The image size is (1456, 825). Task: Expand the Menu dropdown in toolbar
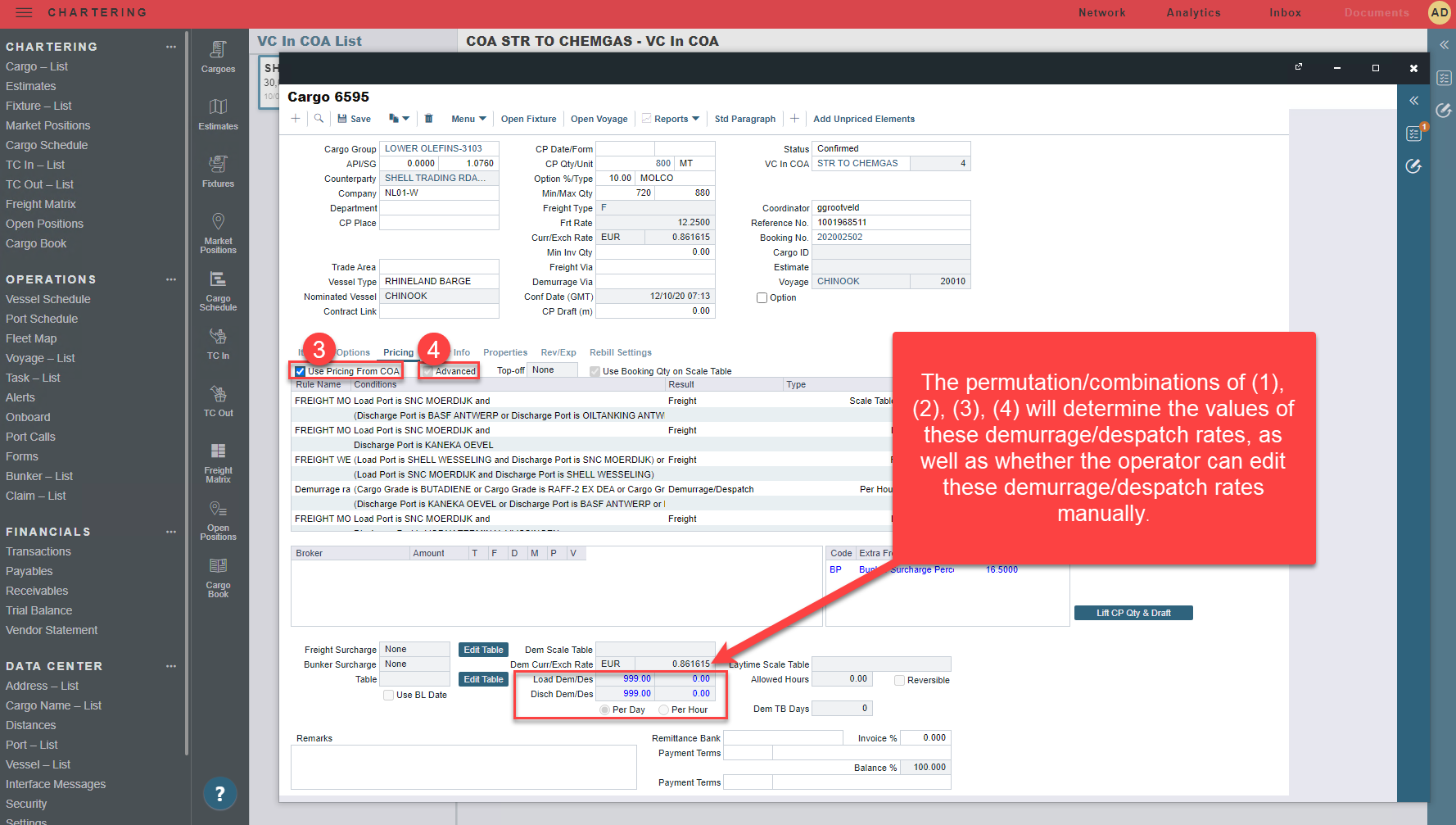[468, 119]
